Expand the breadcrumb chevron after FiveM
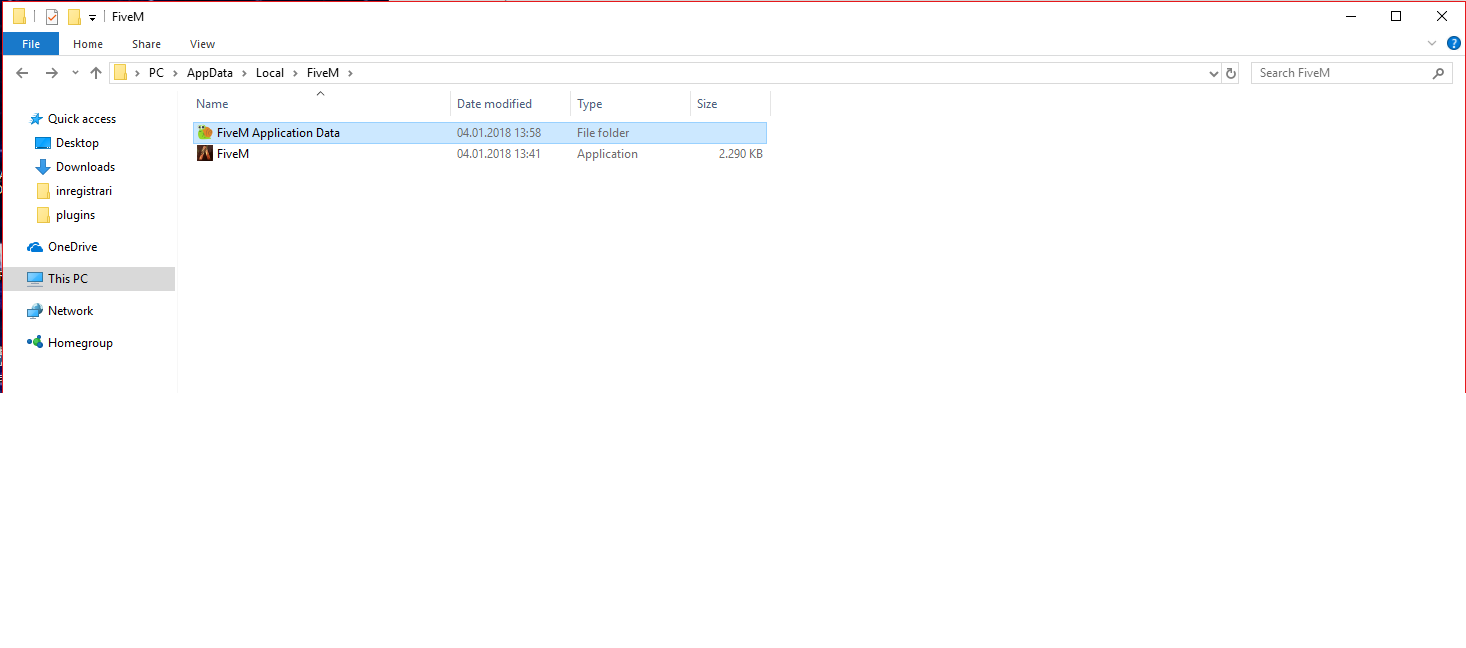 349,73
